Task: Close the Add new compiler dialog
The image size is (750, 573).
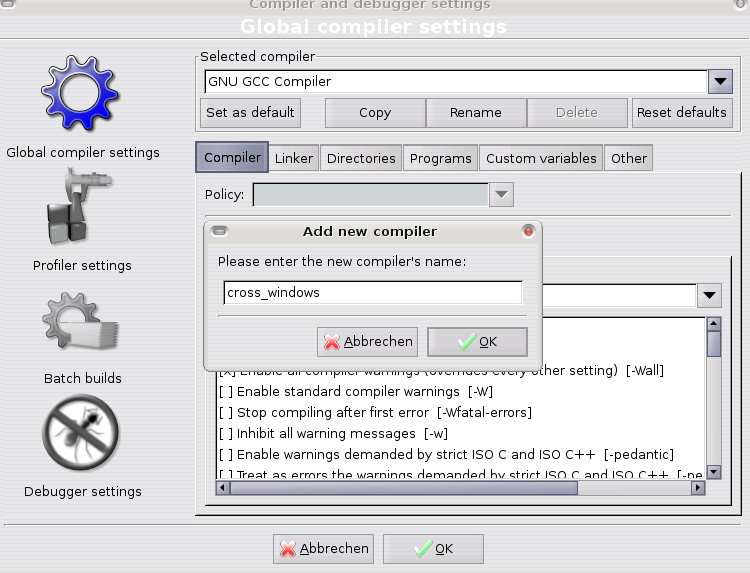Action: tap(528, 231)
